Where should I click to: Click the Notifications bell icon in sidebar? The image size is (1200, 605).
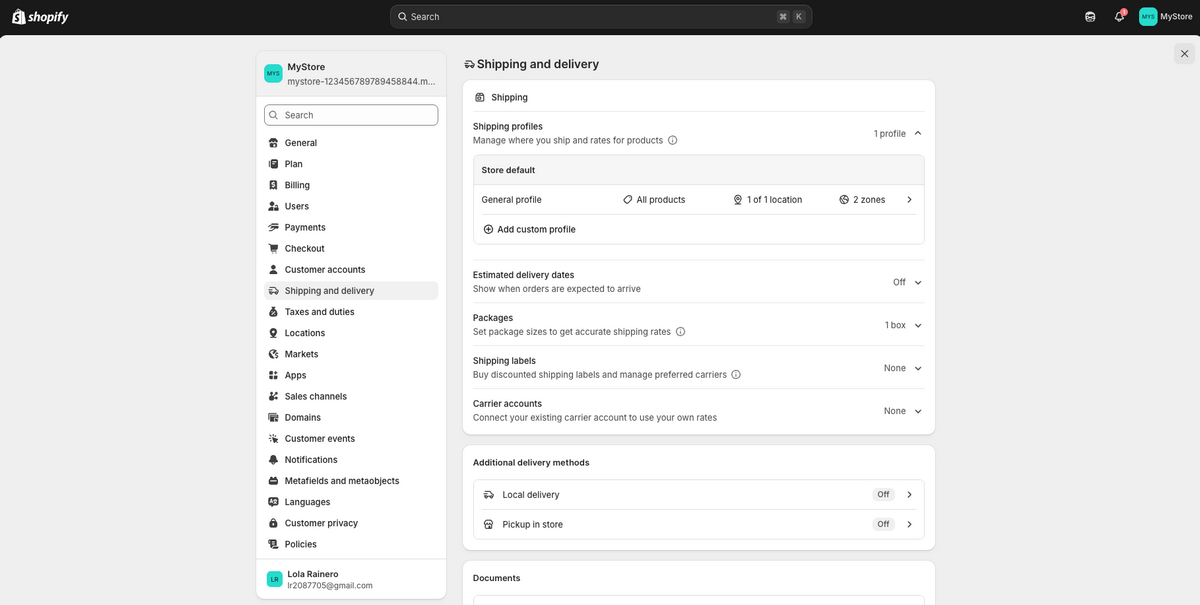click(x=274, y=460)
